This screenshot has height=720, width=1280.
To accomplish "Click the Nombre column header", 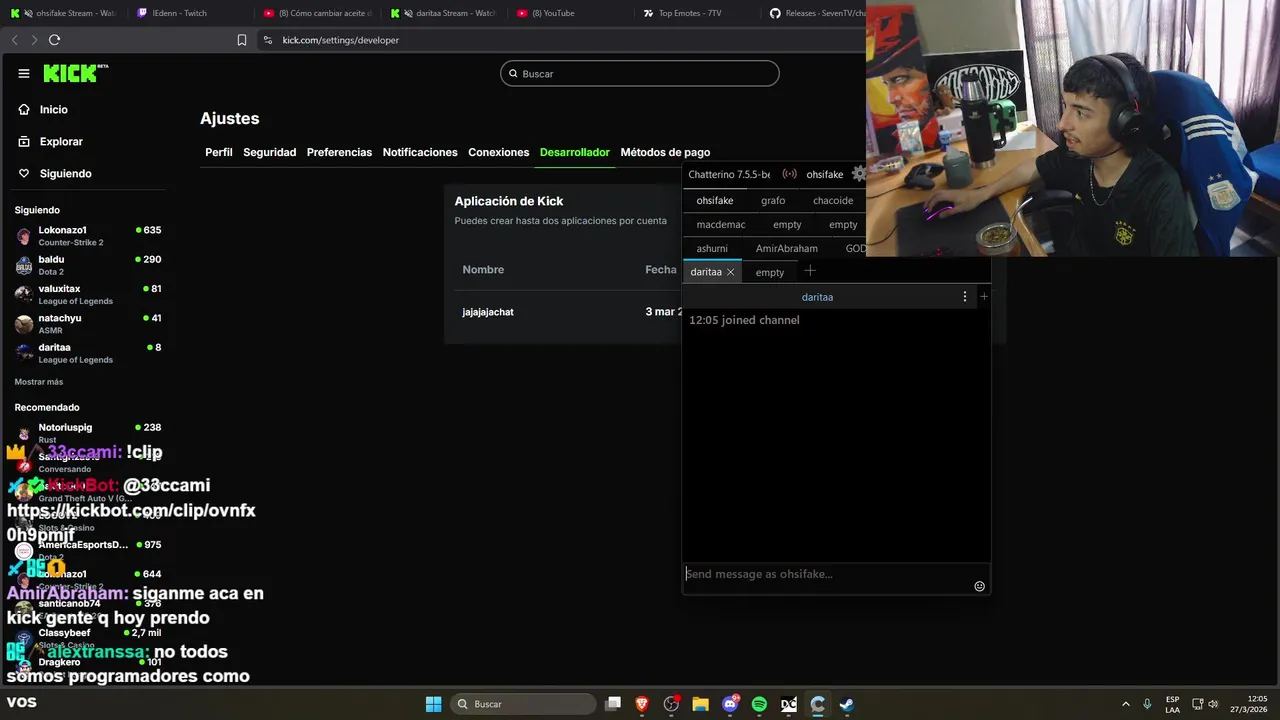I will 483,270.
